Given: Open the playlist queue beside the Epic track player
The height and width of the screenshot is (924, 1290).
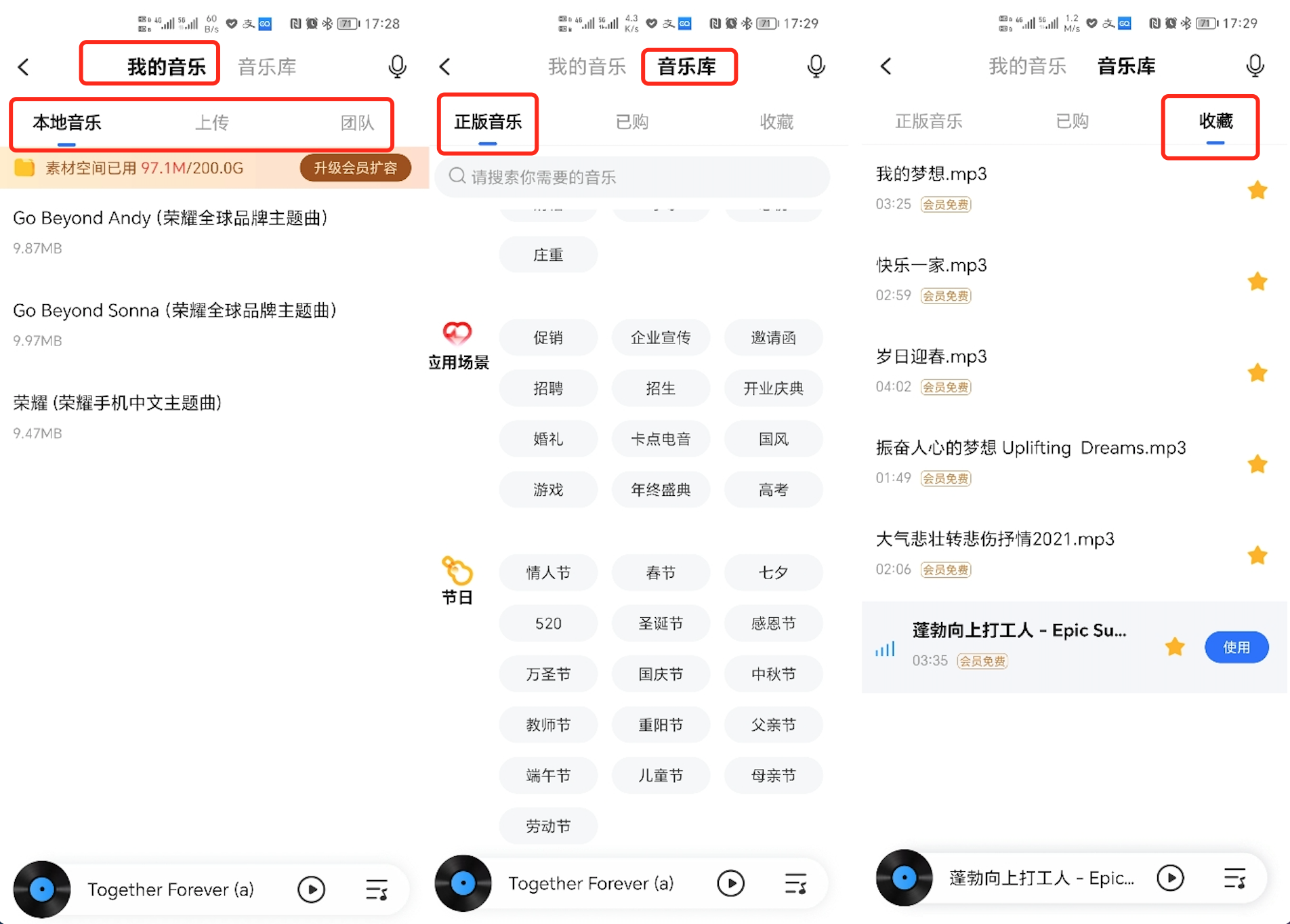Looking at the screenshot, I should 1234,878.
